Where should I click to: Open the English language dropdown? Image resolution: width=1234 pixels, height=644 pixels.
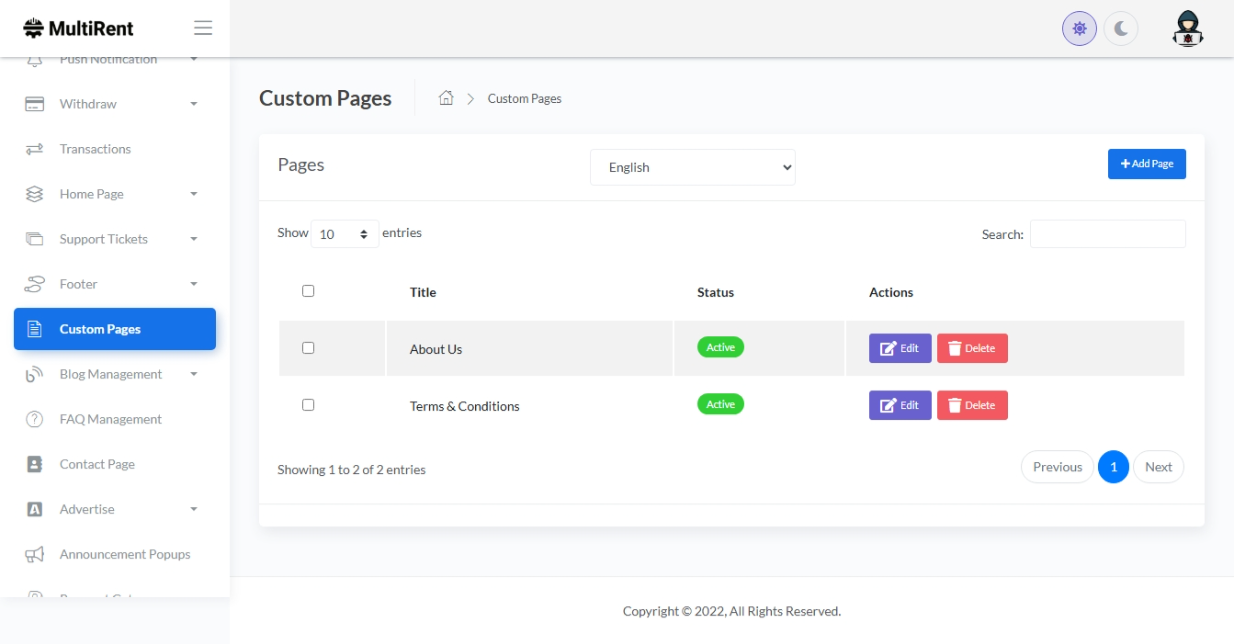tap(692, 167)
